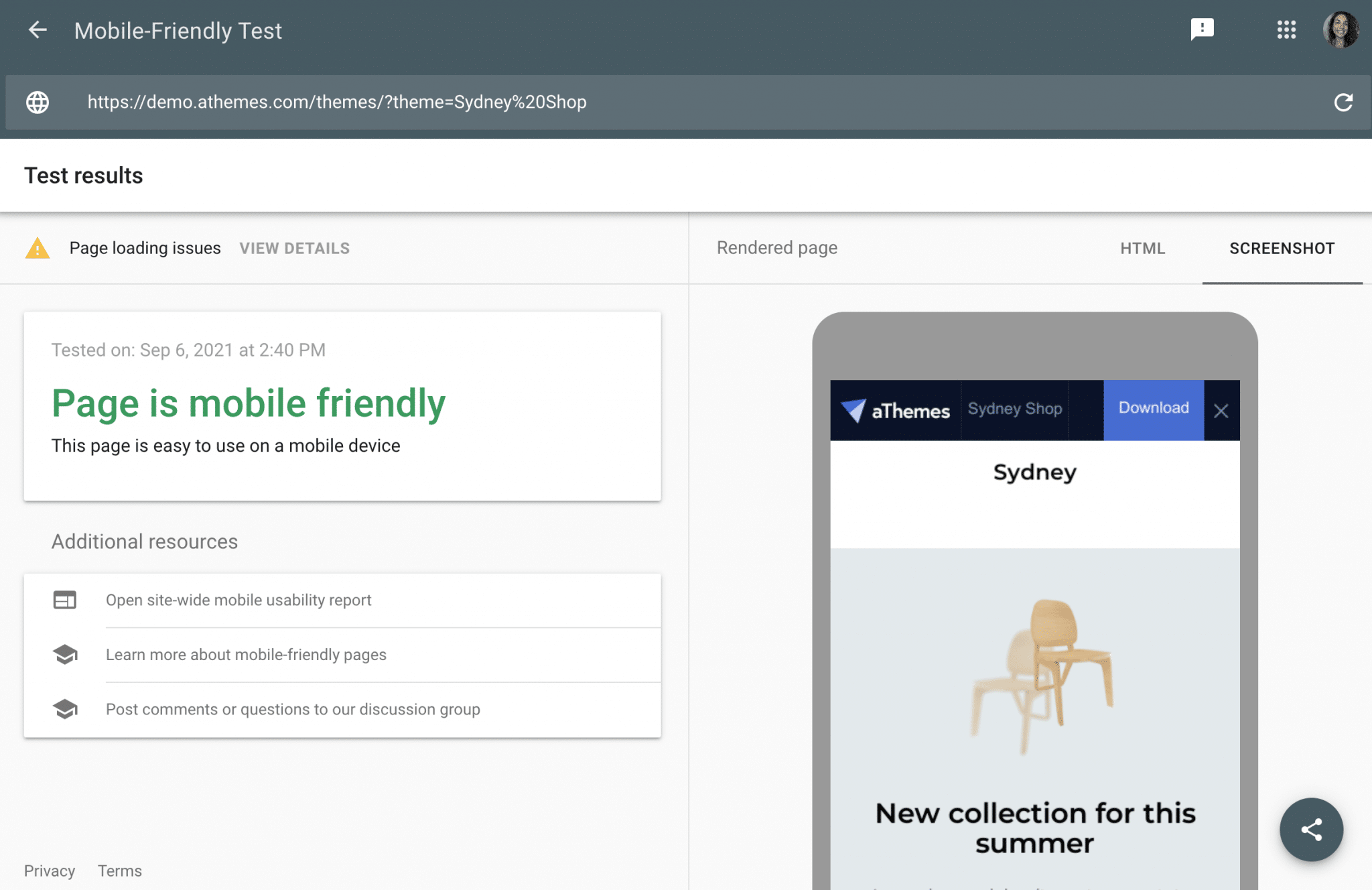The width and height of the screenshot is (1372, 890).
Task: Click the rendered phone screenshot preview
Action: 1034,603
